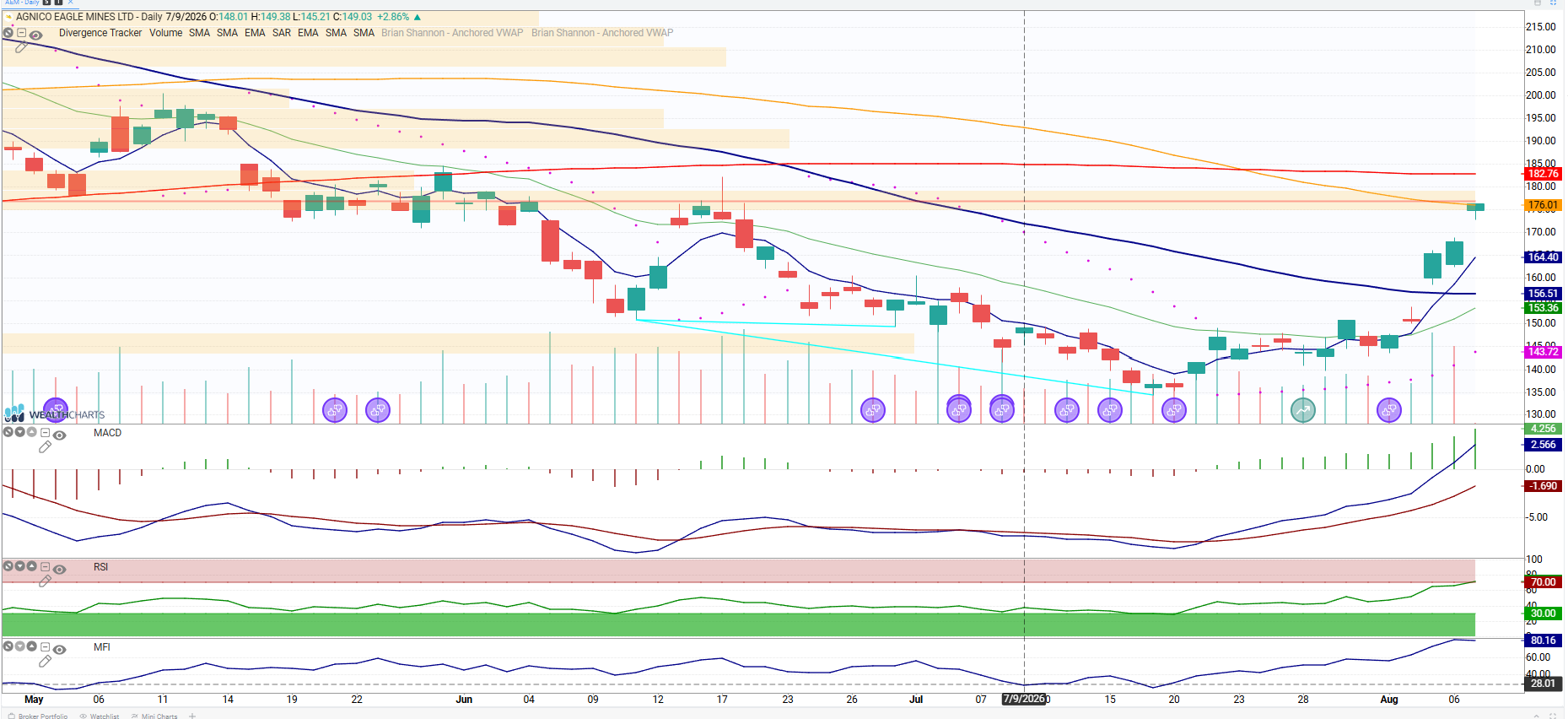Select the Divergence Tracker indicator label
1568x719 pixels.
tap(100, 33)
